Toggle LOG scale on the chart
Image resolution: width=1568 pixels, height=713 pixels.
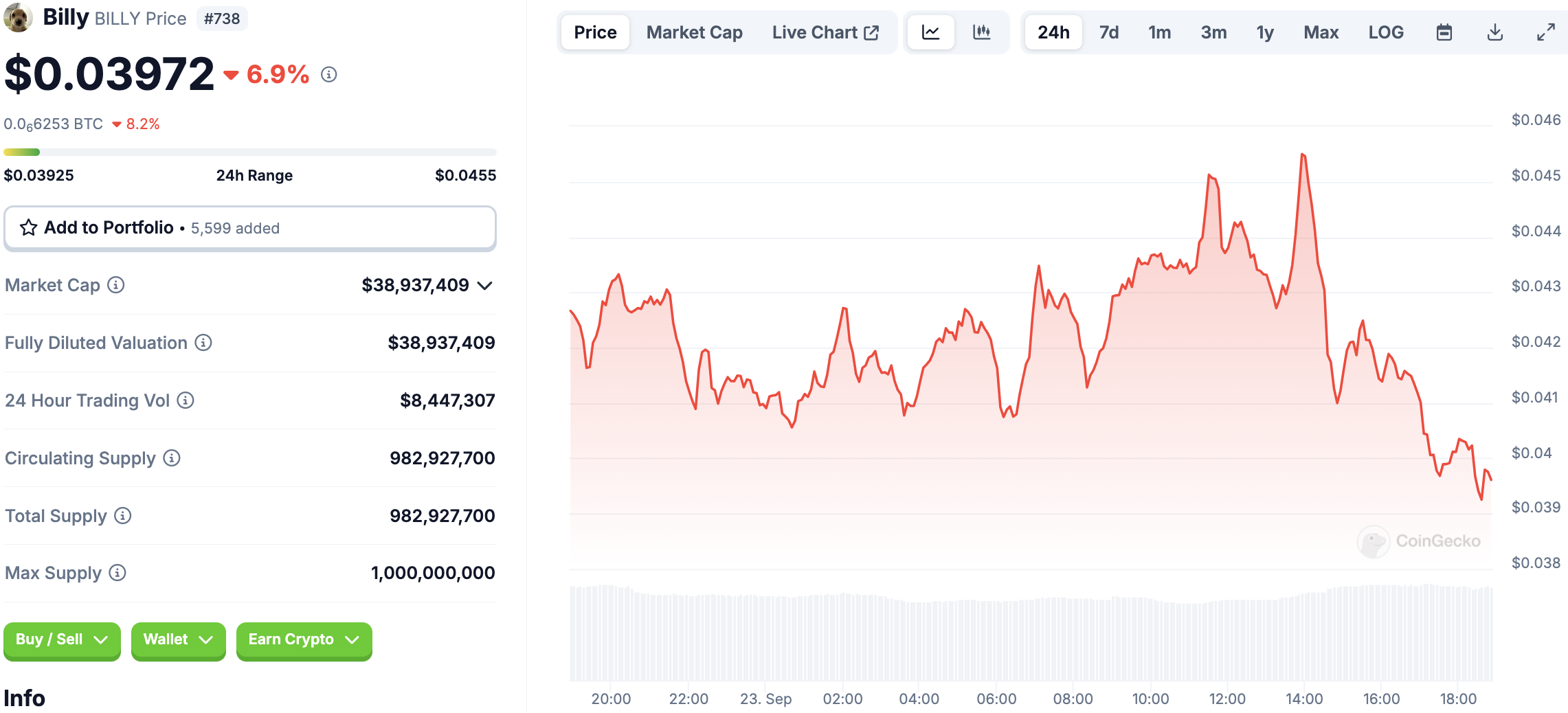(x=1385, y=32)
